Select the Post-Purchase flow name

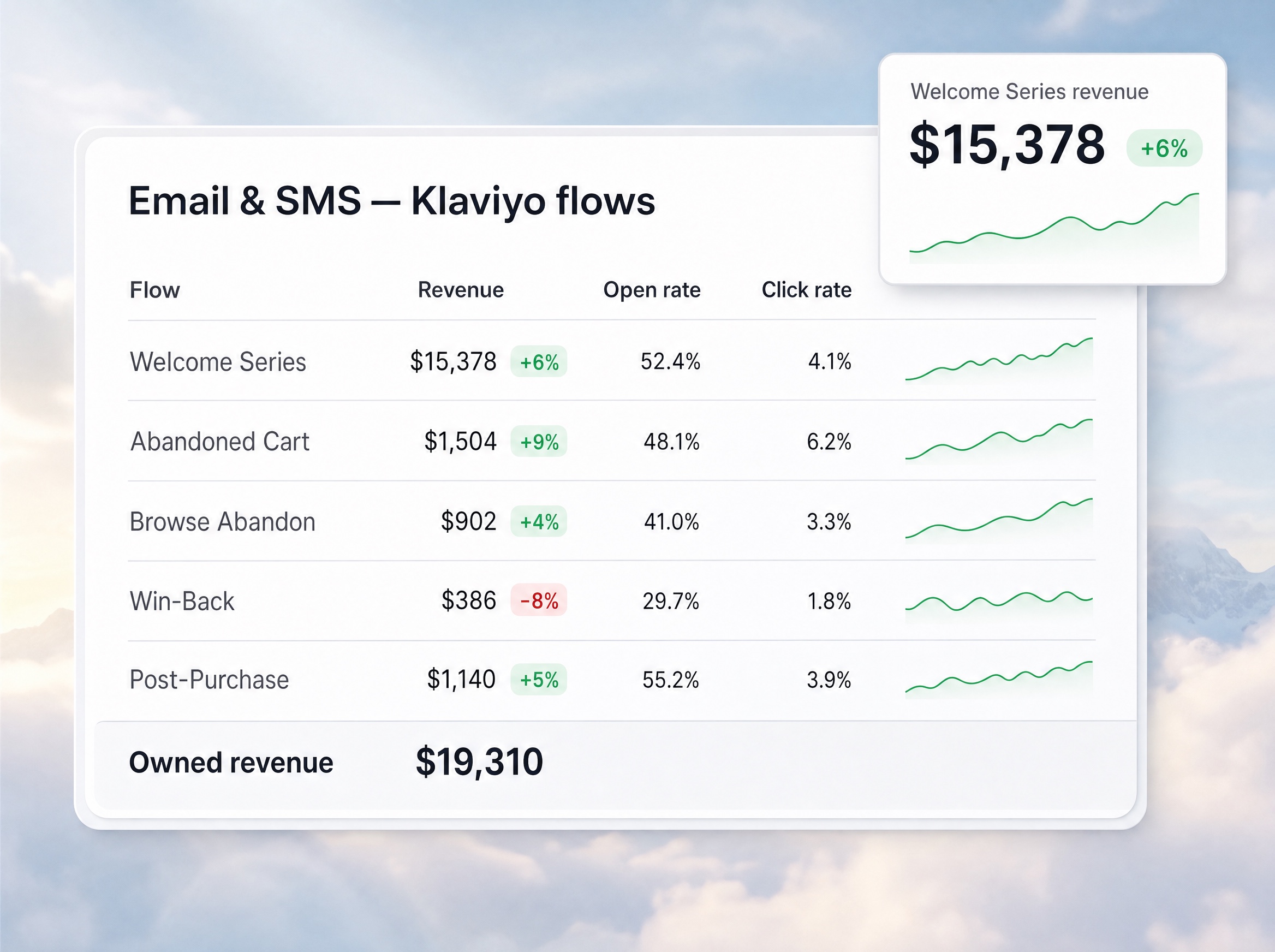209,680
